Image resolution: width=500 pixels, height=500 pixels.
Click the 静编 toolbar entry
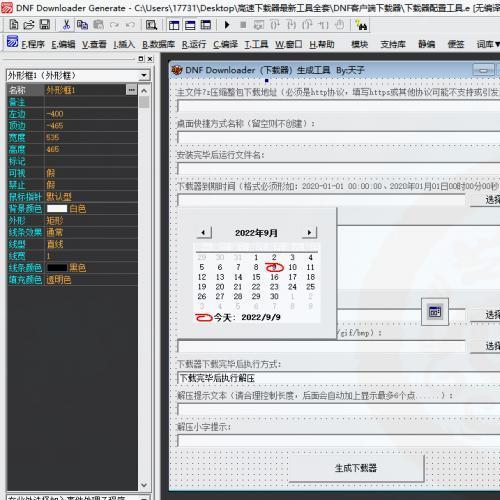pyautogui.click(x=427, y=44)
